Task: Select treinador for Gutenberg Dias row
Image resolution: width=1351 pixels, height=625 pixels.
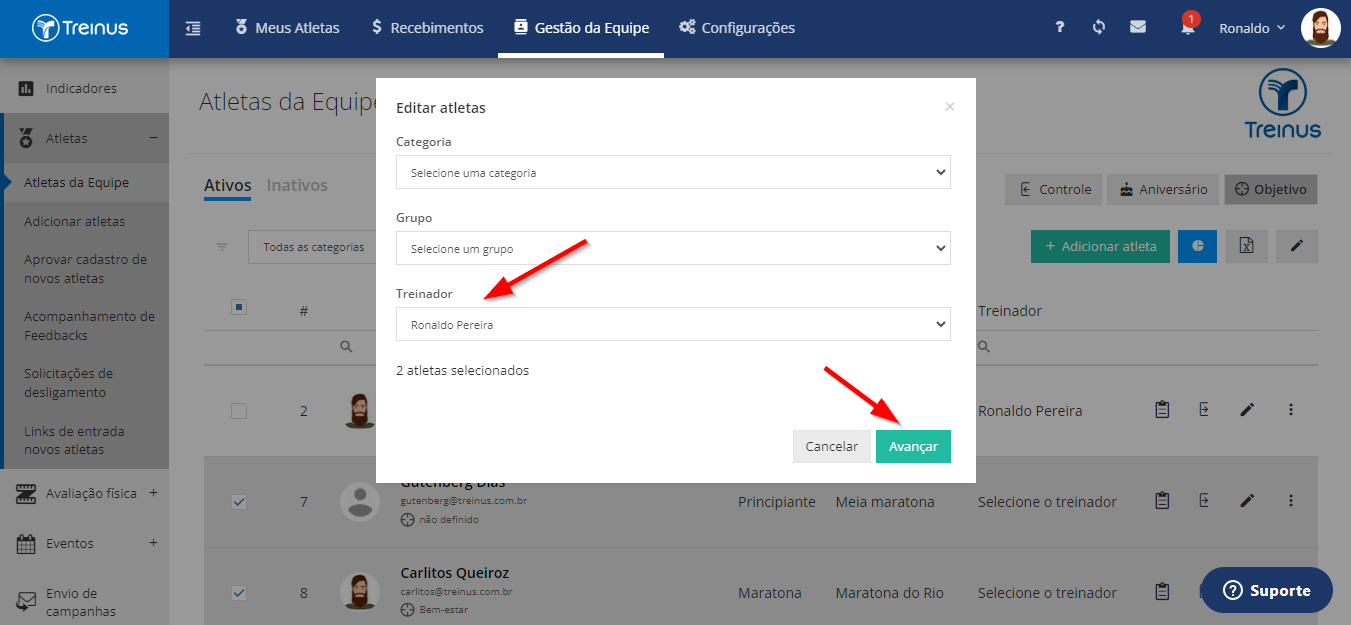Action: pyautogui.click(x=1047, y=502)
